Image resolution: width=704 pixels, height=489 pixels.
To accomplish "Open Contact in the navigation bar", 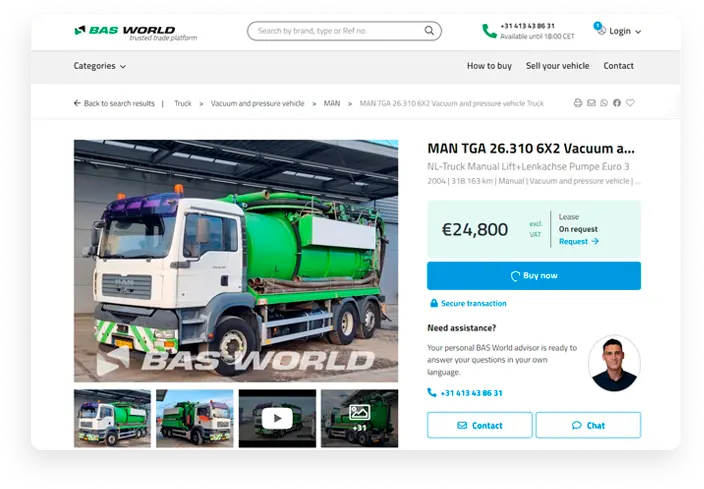I will pyautogui.click(x=618, y=66).
